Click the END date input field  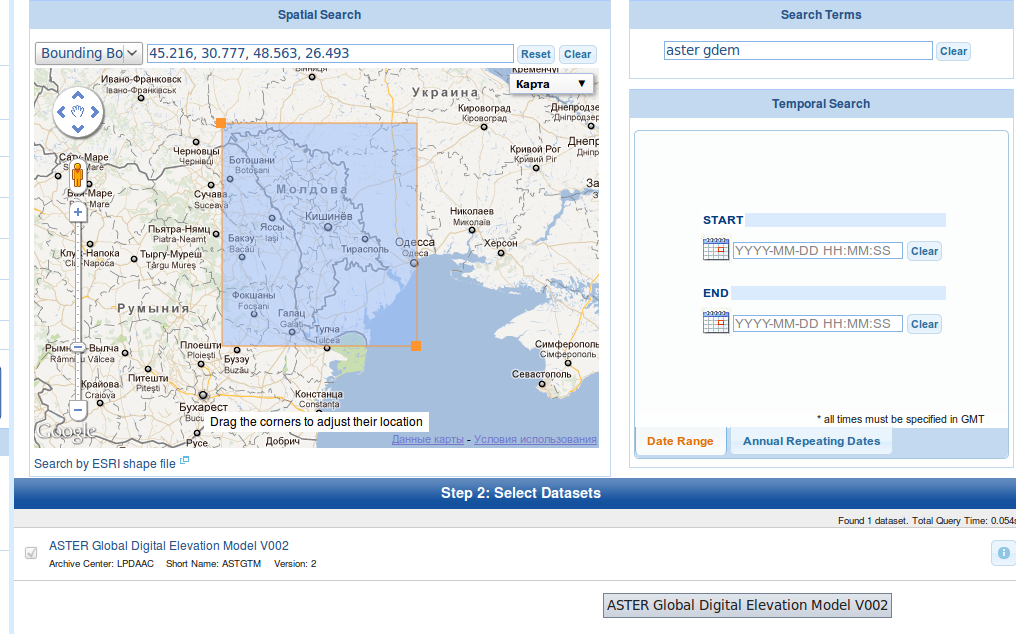(x=818, y=323)
